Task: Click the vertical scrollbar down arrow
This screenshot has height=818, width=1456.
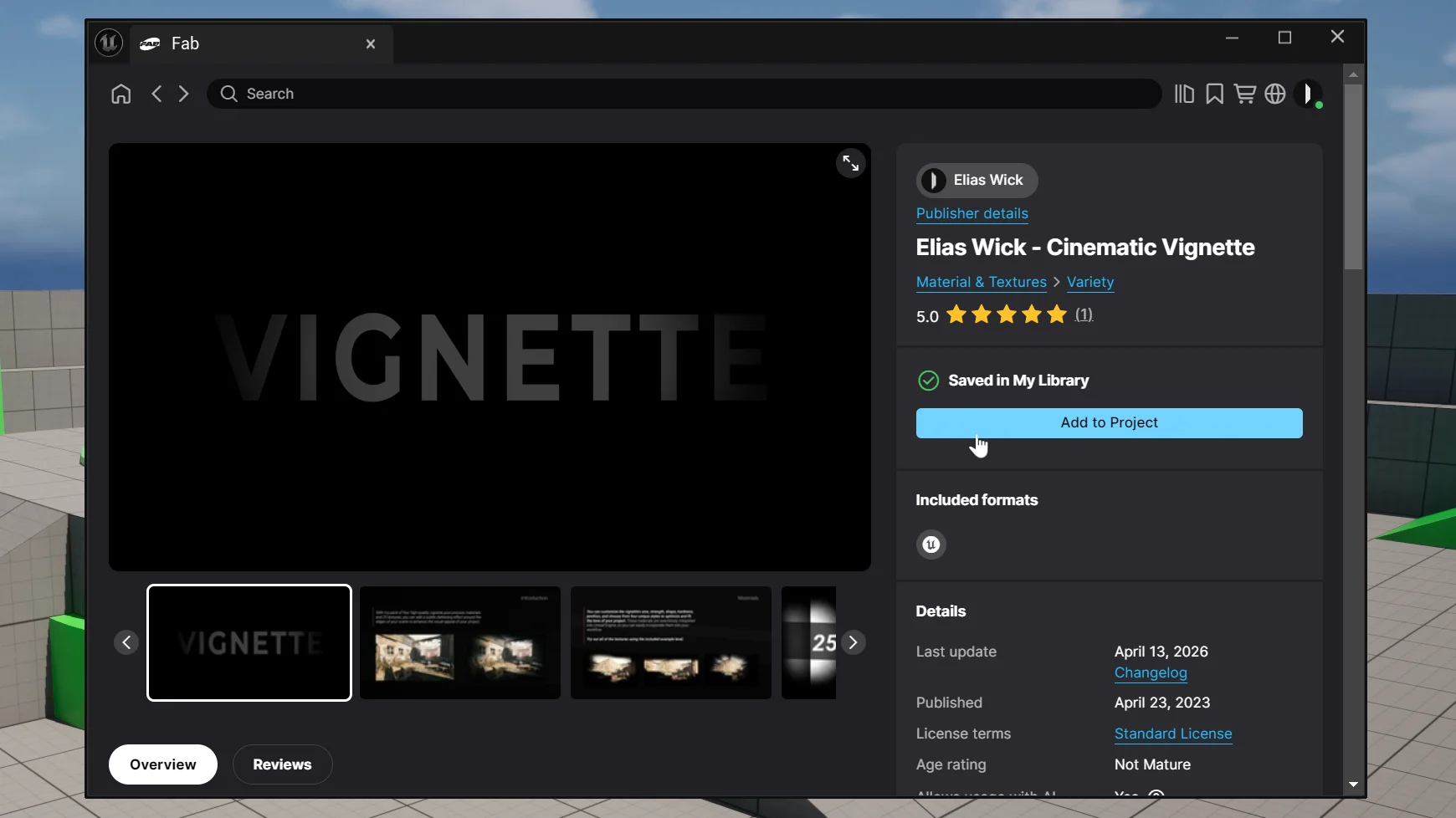Action: pyautogui.click(x=1353, y=785)
